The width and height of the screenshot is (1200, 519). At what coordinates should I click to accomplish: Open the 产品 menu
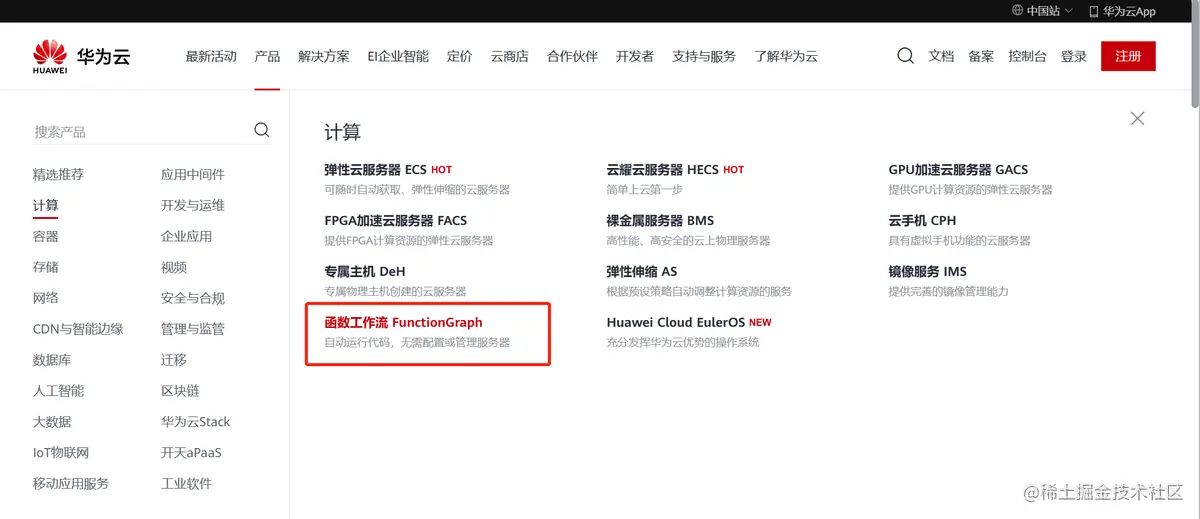[267, 56]
